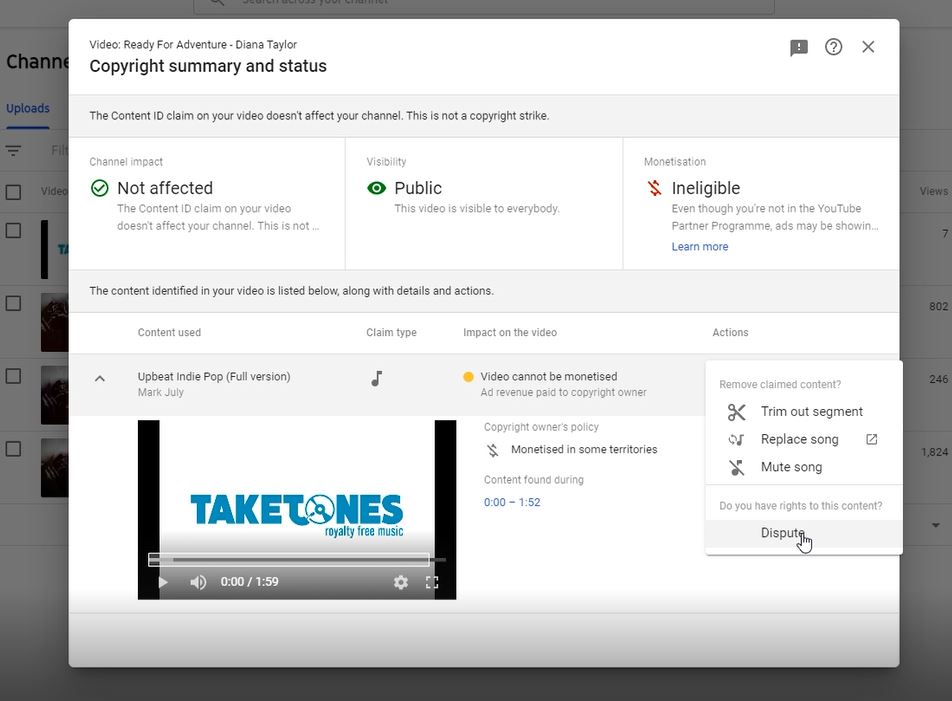Image resolution: width=952 pixels, height=701 pixels.
Task: Open the Learn more link
Action: pos(699,246)
